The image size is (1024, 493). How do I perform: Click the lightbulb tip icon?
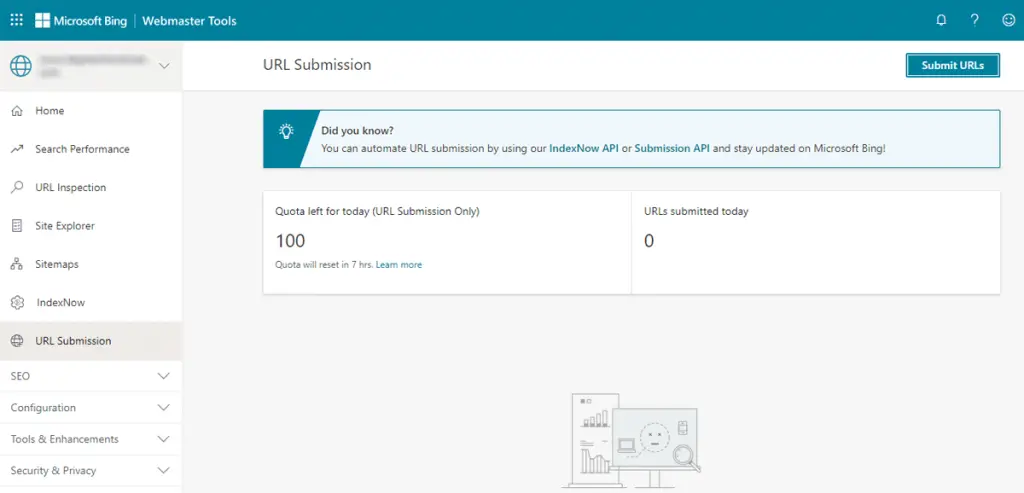(x=286, y=131)
